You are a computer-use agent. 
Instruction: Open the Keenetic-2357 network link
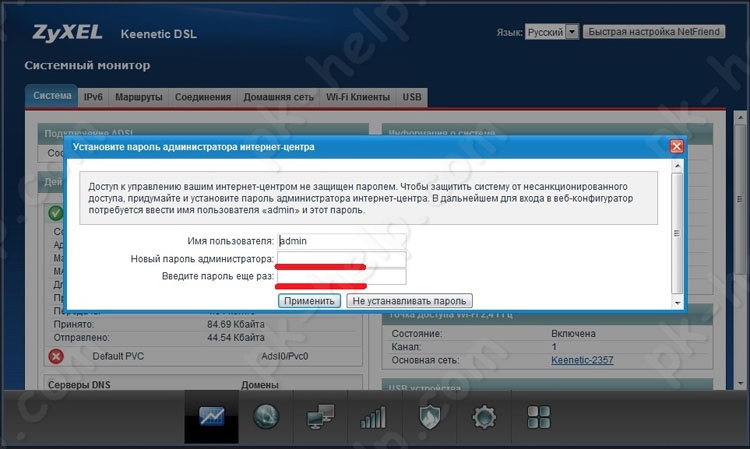click(x=582, y=360)
